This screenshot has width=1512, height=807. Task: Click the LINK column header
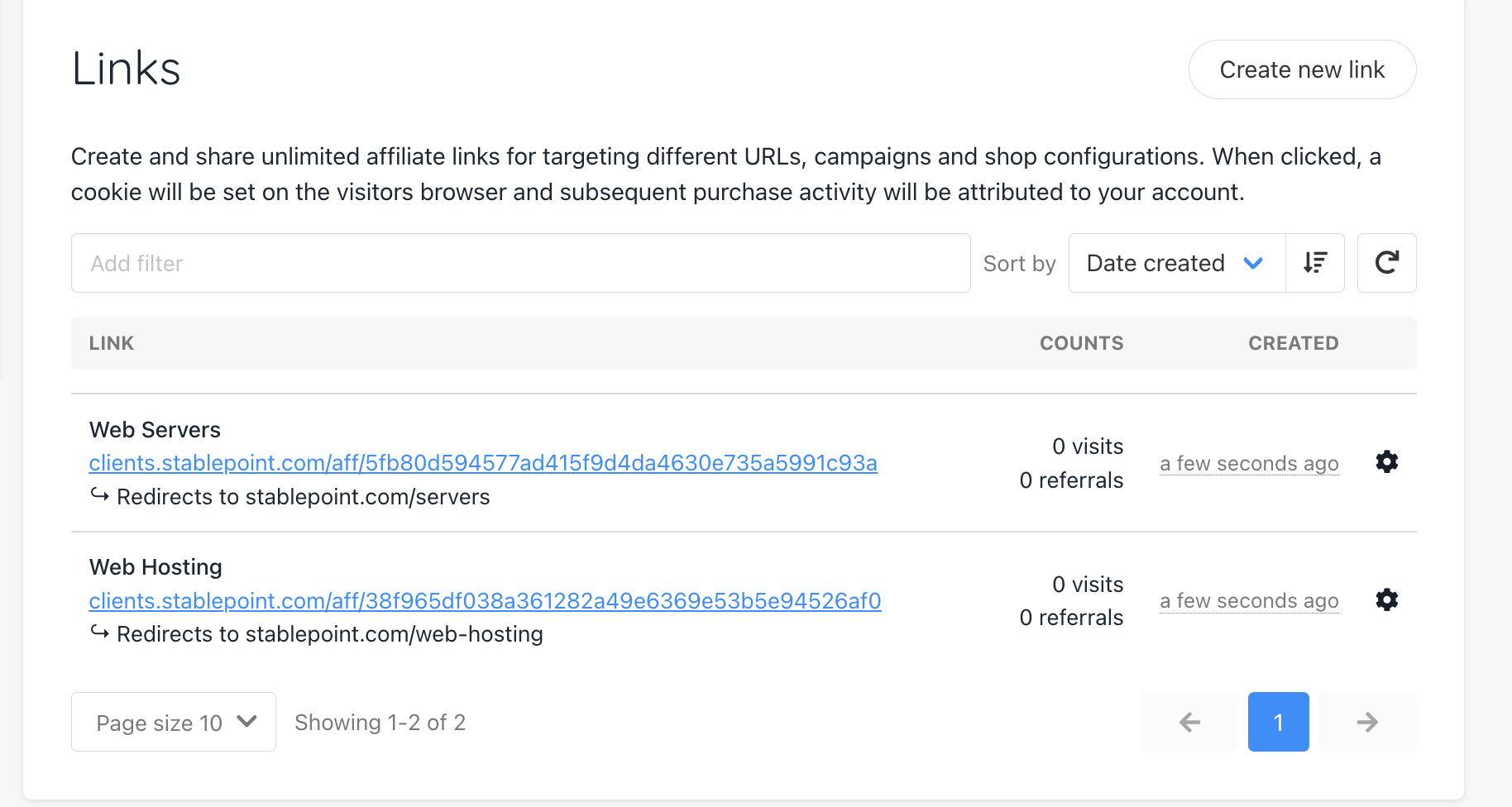tap(112, 343)
